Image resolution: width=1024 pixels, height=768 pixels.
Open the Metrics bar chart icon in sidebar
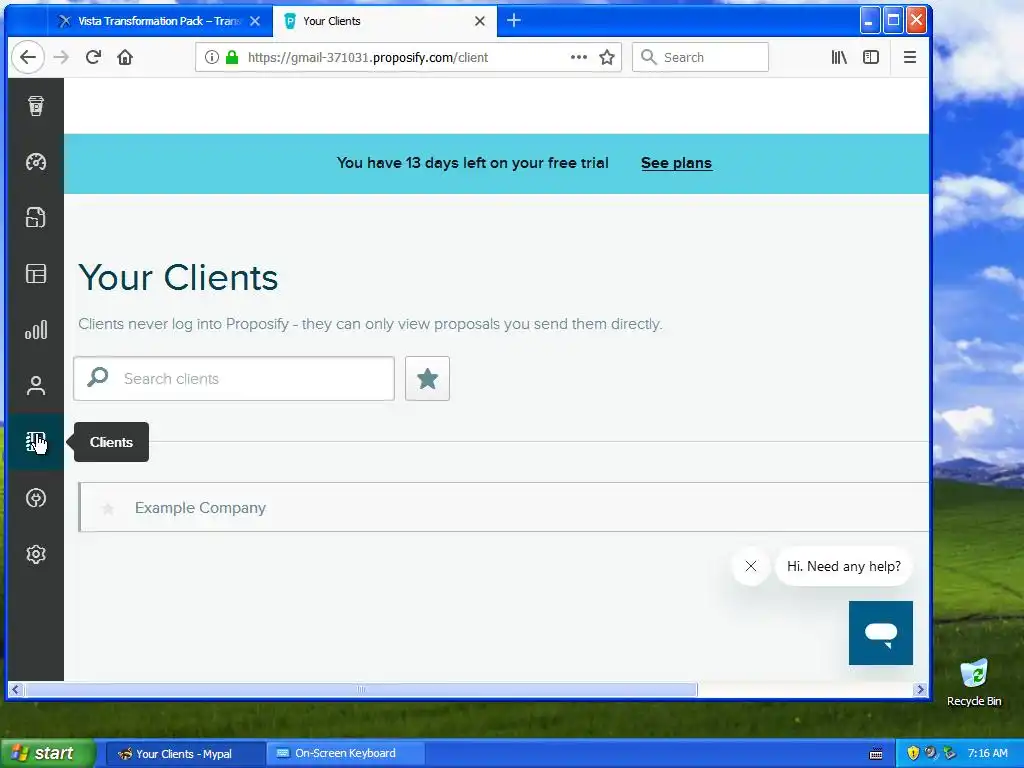click(x=36, y=330)
